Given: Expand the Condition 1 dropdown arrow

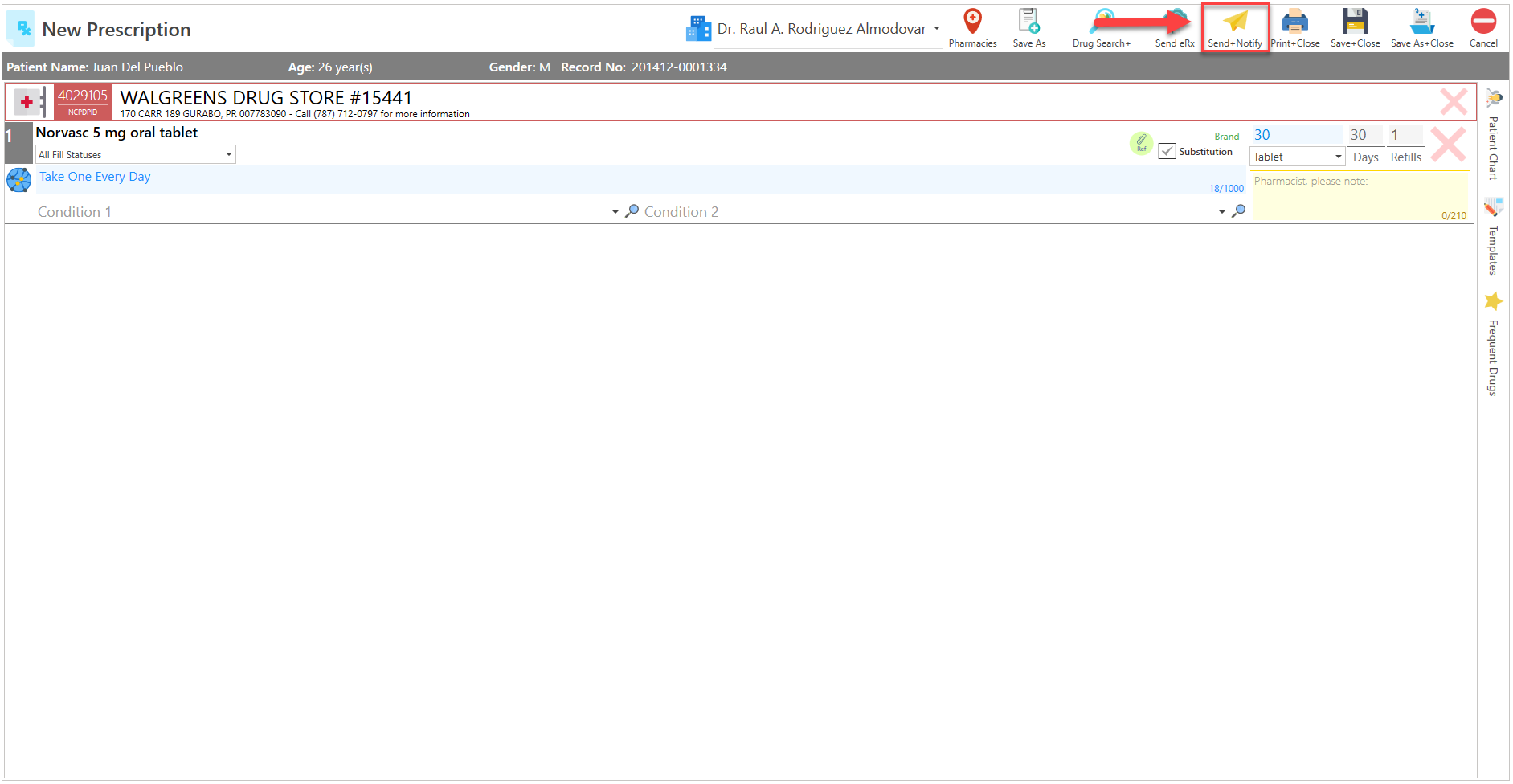Looking at the screenshot, I should click(615, 212).
